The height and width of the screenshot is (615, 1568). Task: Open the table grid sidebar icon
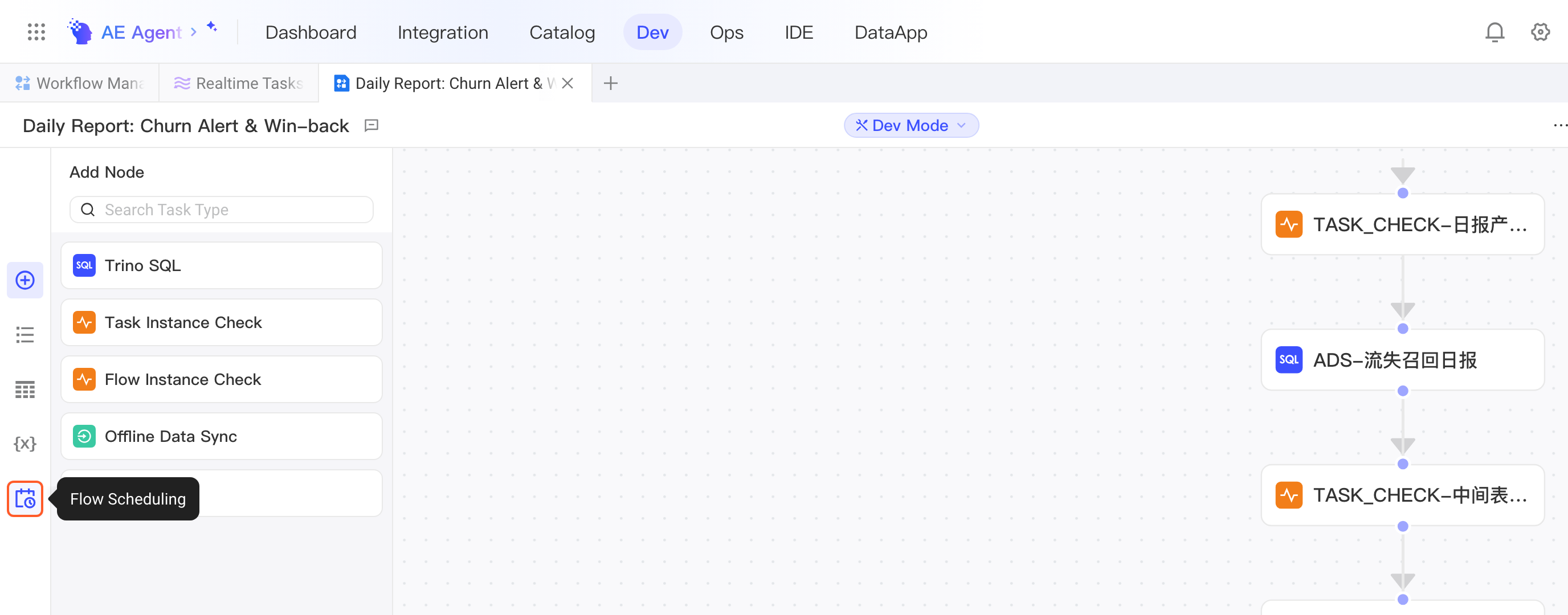coord(25,389)
